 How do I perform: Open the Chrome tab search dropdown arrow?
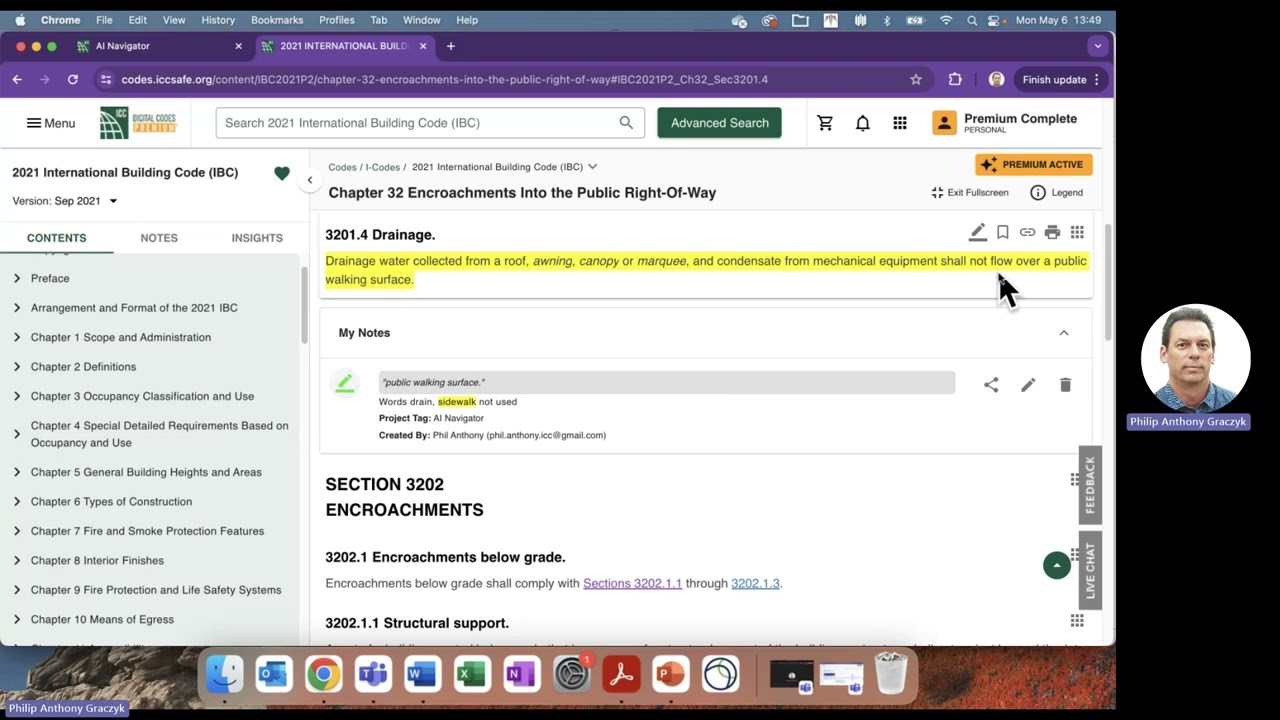click(1097, 46)
